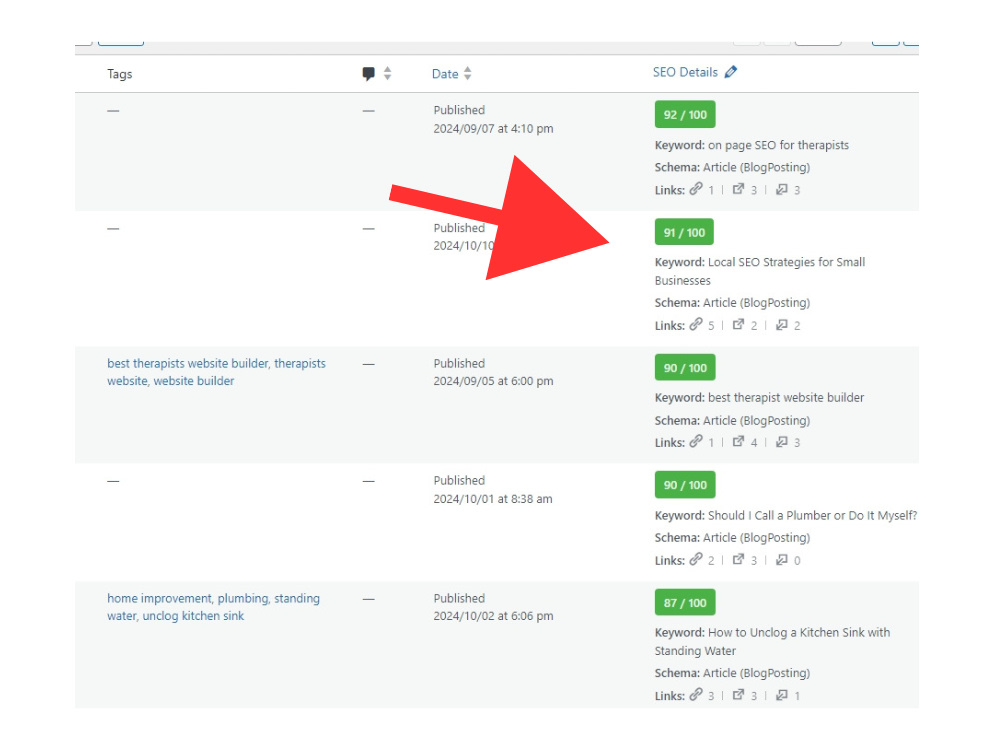Screen dimensions: 1000x750
Task: Click incoming links icon in 'Local SEO Strategies' row
Action: [781, 324]
